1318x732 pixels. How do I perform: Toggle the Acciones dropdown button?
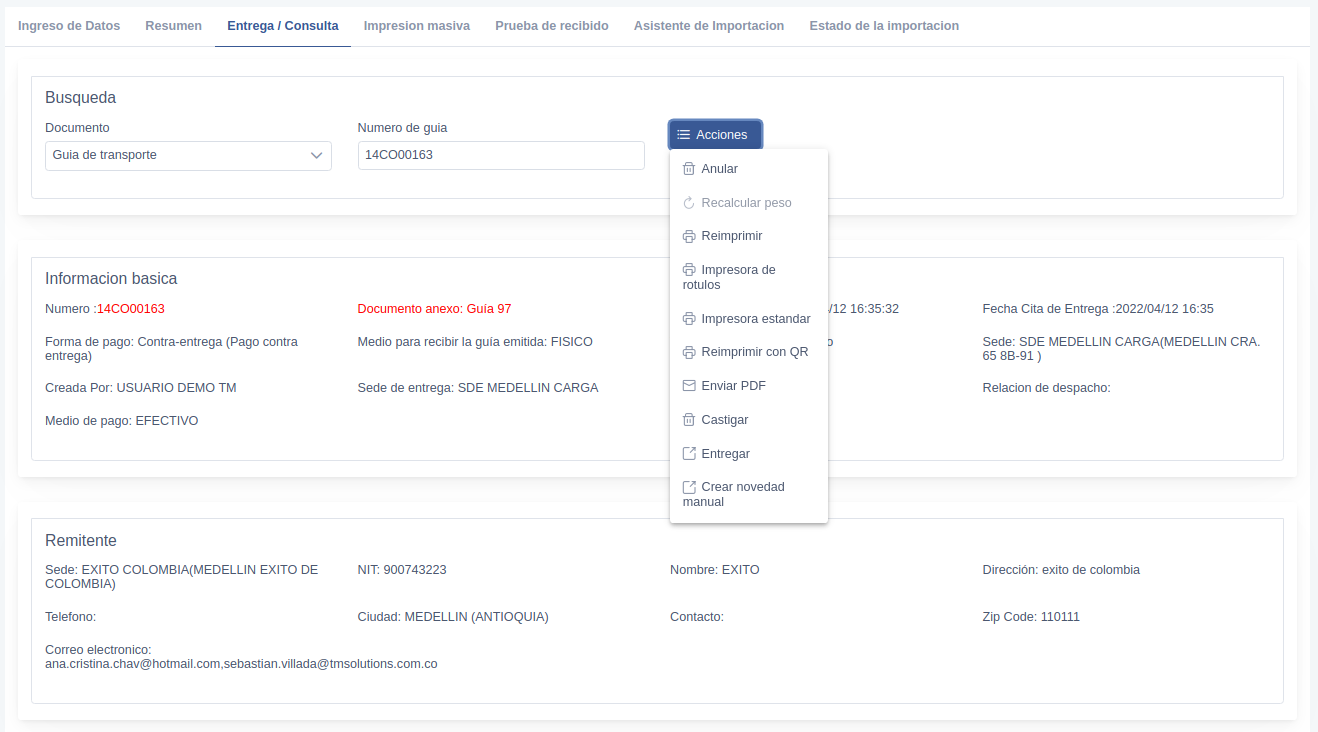(715, 135)
